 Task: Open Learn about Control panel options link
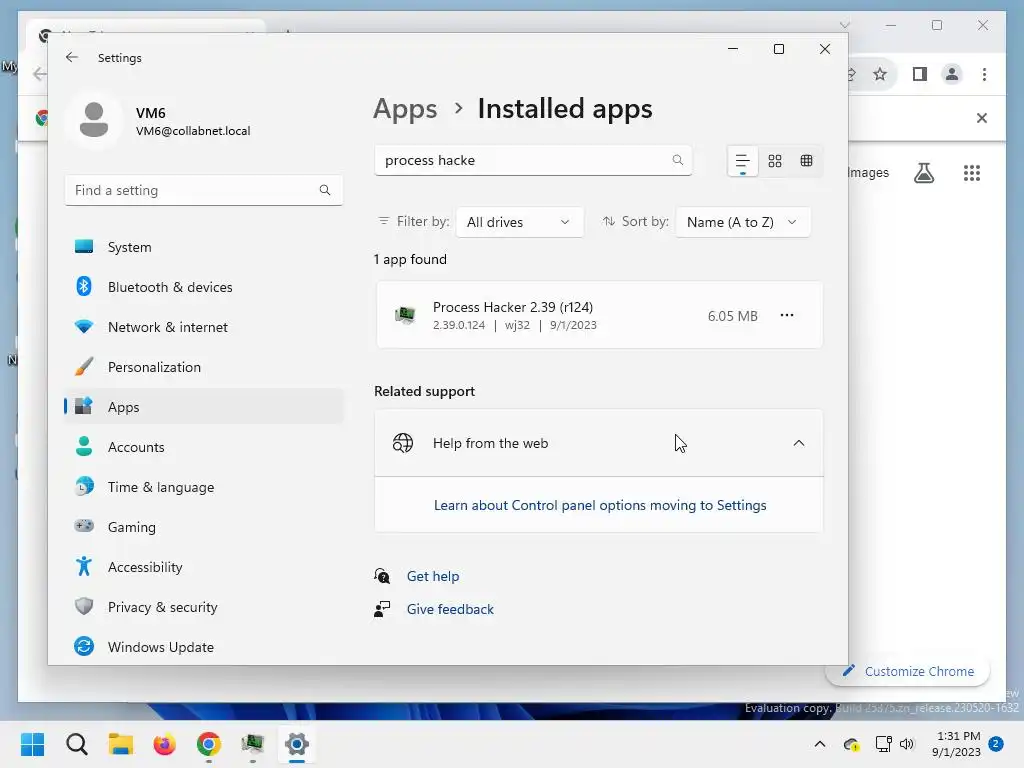coord(600,505)
